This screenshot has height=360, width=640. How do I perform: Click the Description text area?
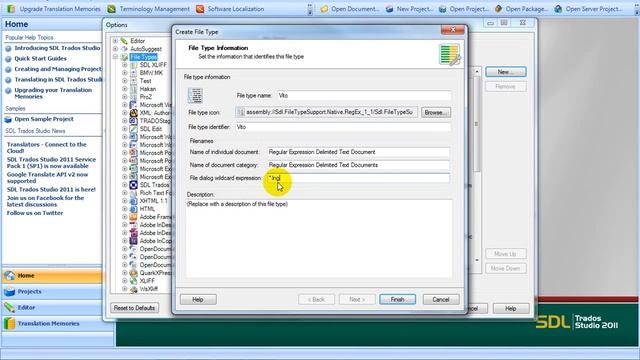319,238
